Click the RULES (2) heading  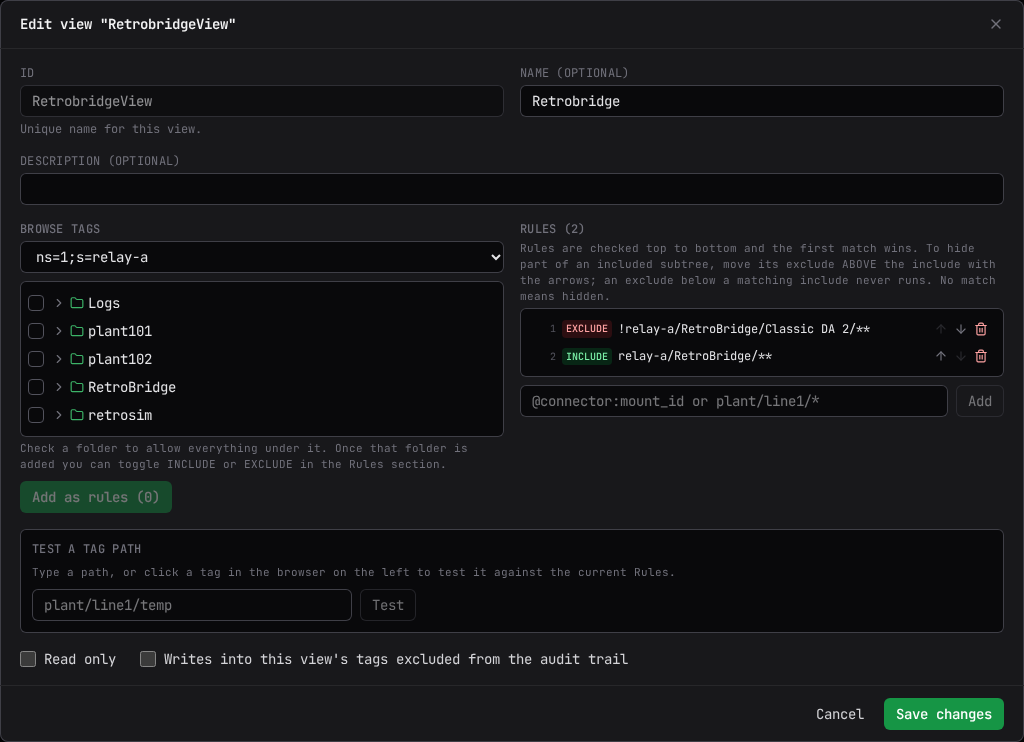[552, 229]
